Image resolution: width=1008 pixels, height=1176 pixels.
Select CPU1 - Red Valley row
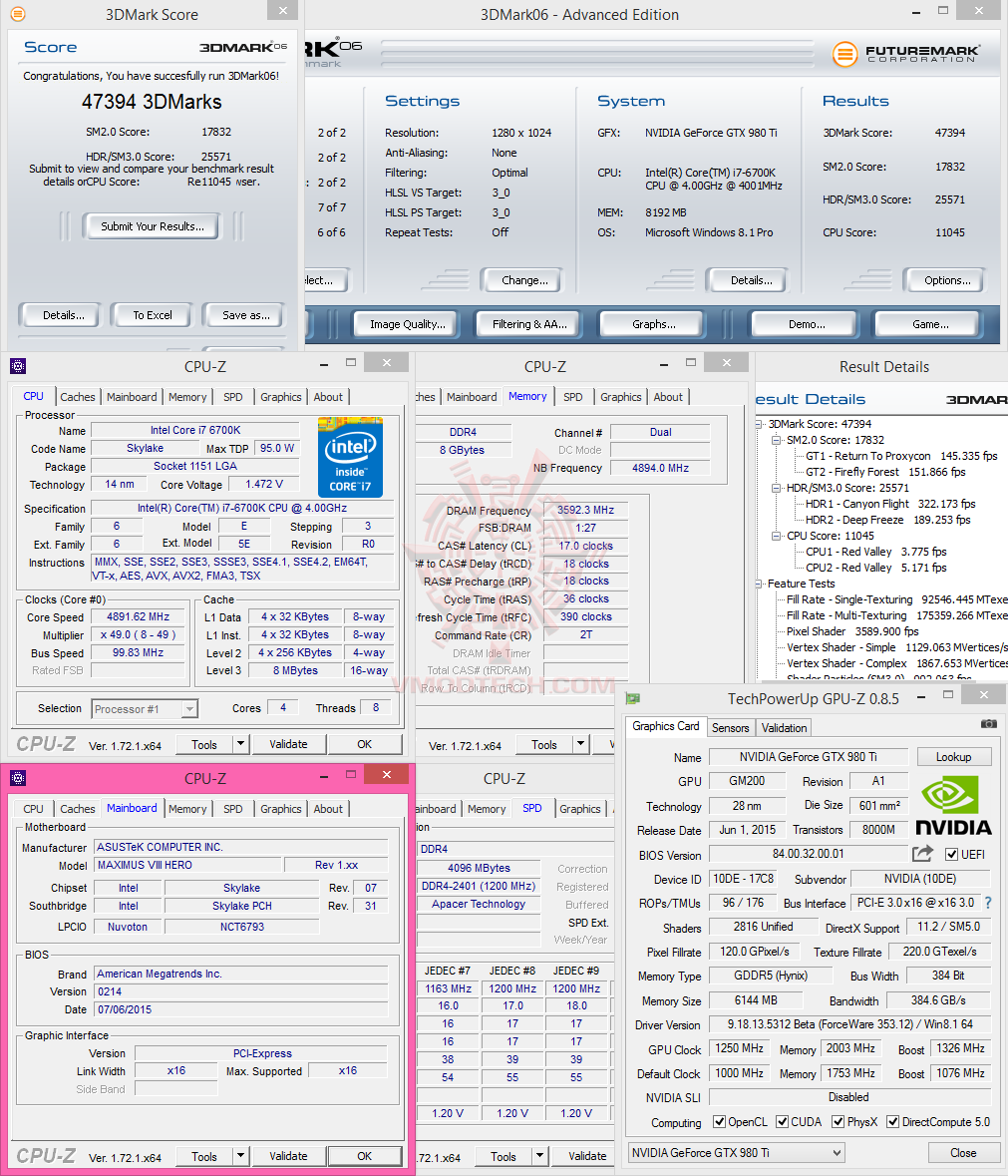pos(876,552)
